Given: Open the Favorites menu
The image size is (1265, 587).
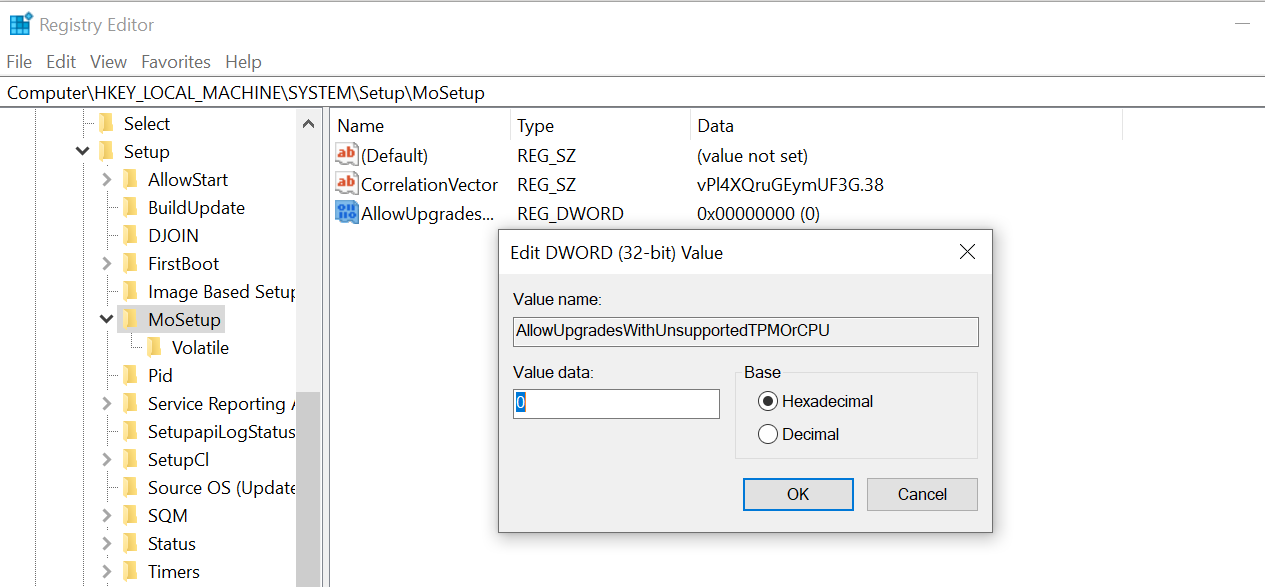Looking at the screenshot, I should click(176, 61).
